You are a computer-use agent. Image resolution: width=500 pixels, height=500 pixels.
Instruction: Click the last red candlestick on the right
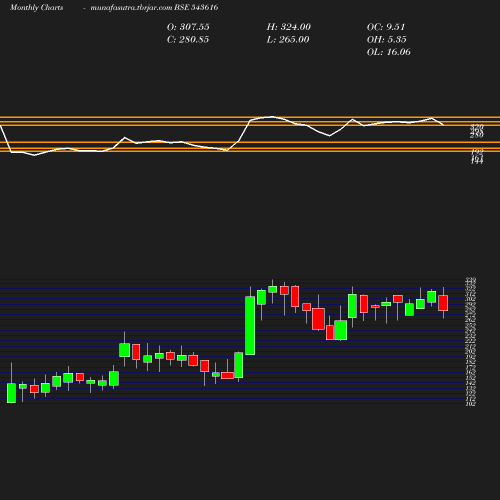point(443,303)
